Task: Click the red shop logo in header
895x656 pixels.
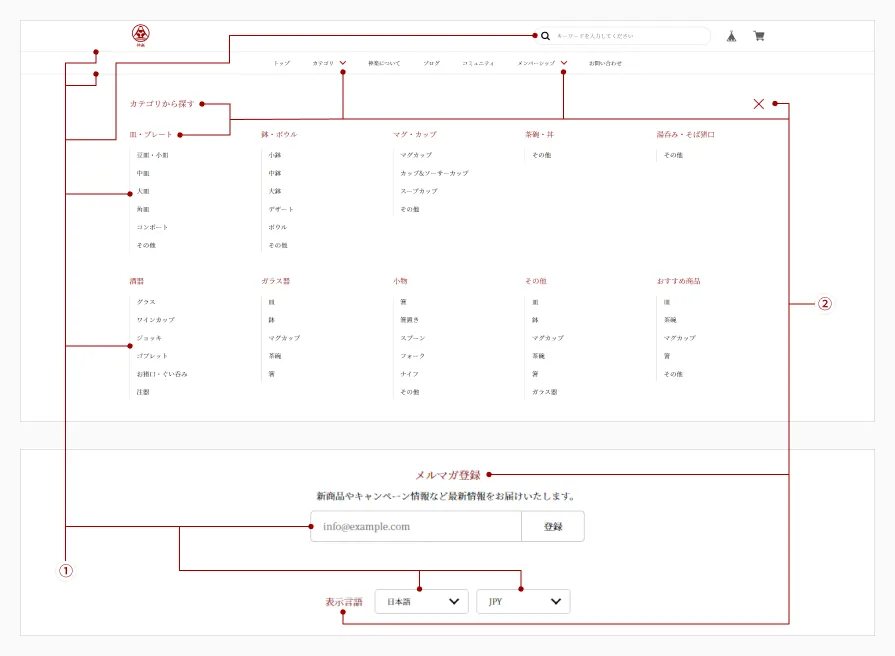Action: click(141, 35)
